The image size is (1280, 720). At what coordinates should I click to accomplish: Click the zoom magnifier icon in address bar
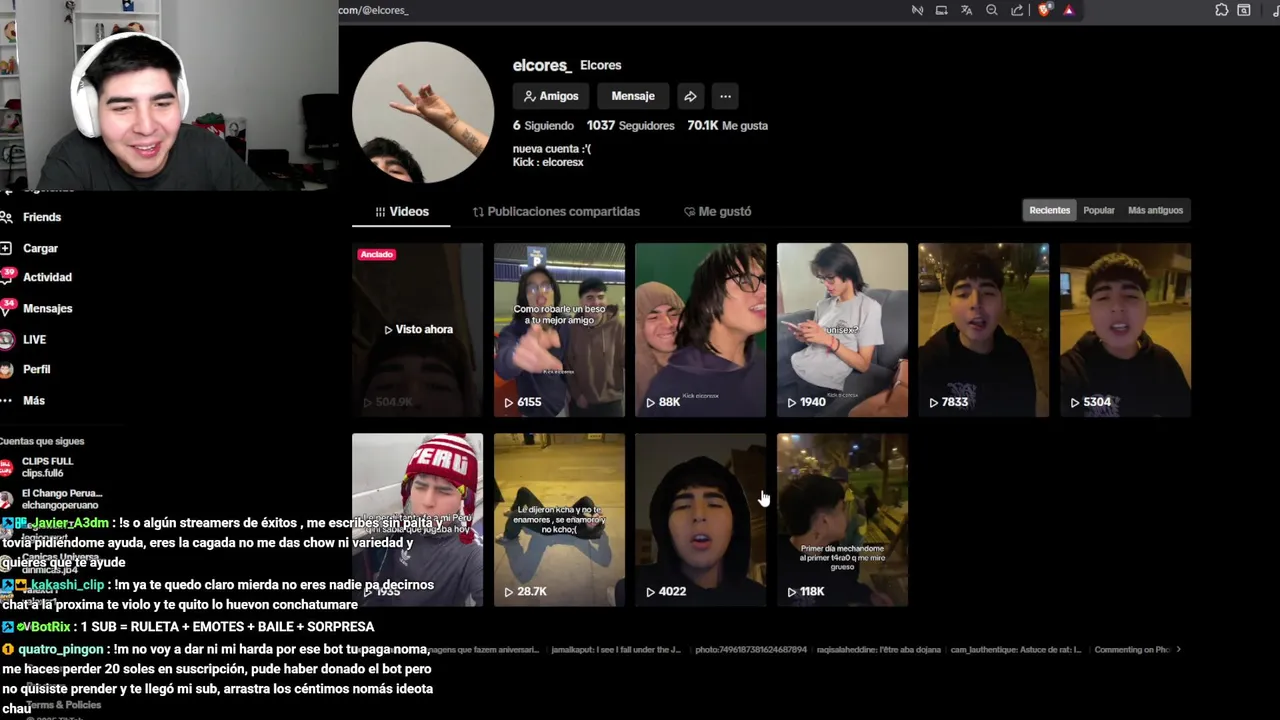pos(992,10)
